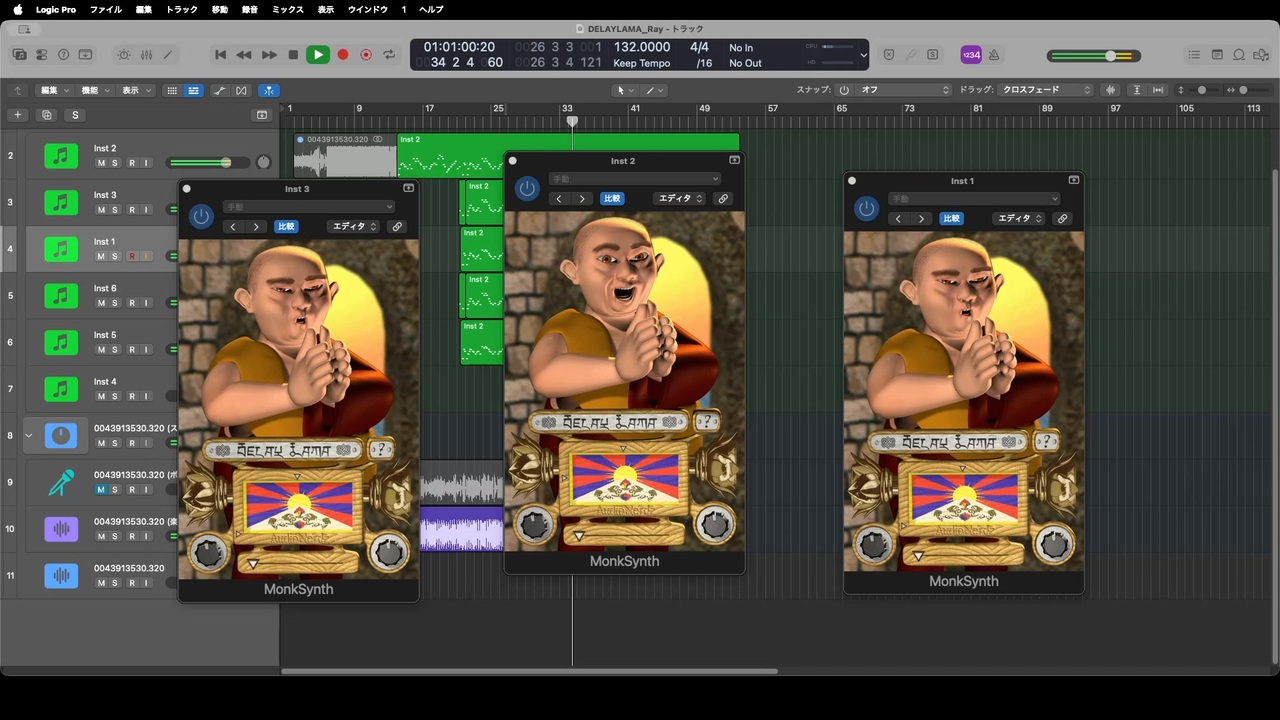Click the question mark in Inst 2 Delay Lama
This screenshot has height=720, width=1280.
[705, 422]
